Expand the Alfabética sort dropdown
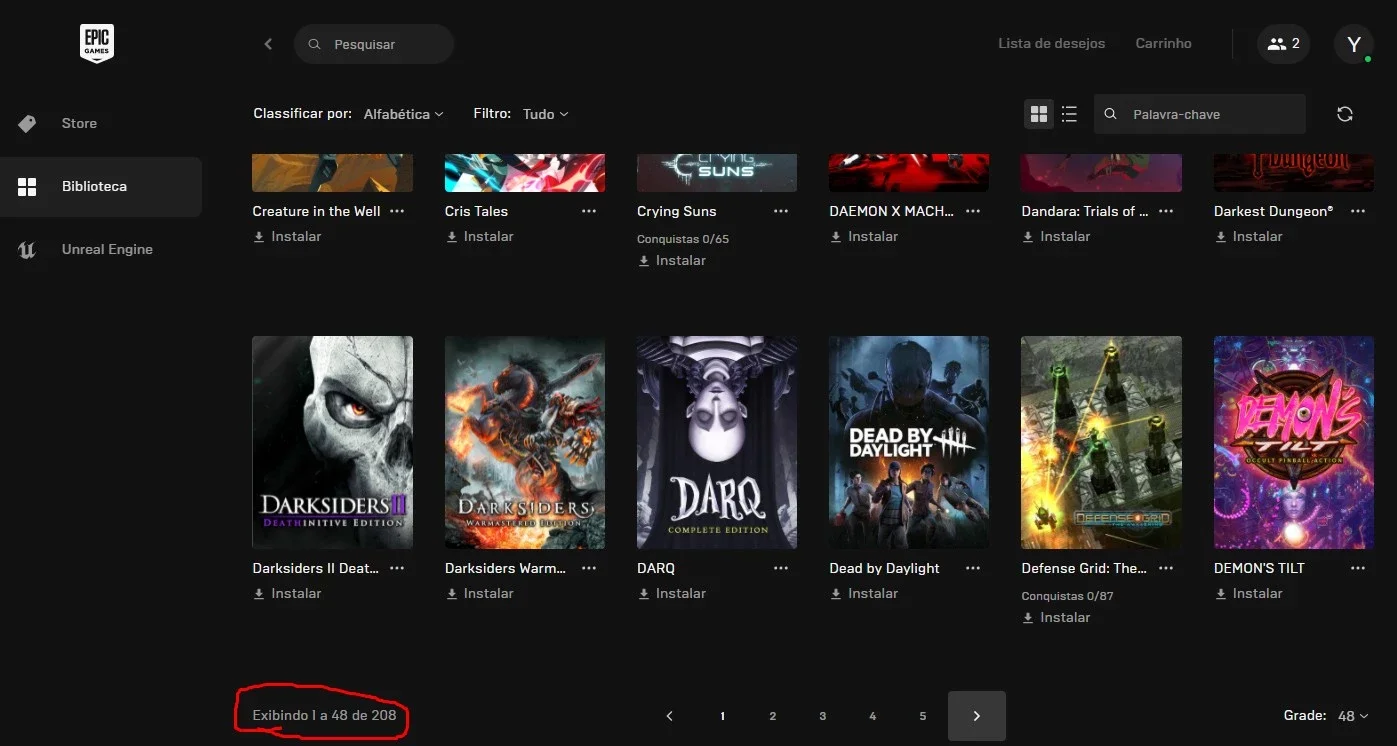This screenshot has height=746, width=1397. 404,114
